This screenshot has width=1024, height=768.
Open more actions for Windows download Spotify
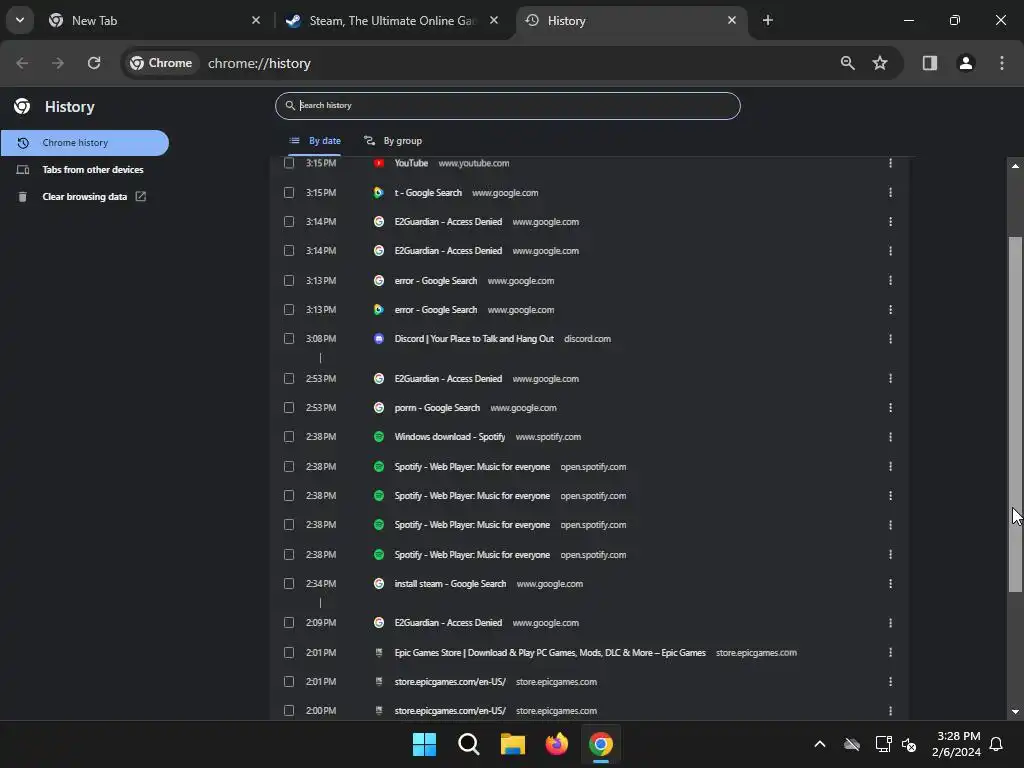click(x=890, y=437)
